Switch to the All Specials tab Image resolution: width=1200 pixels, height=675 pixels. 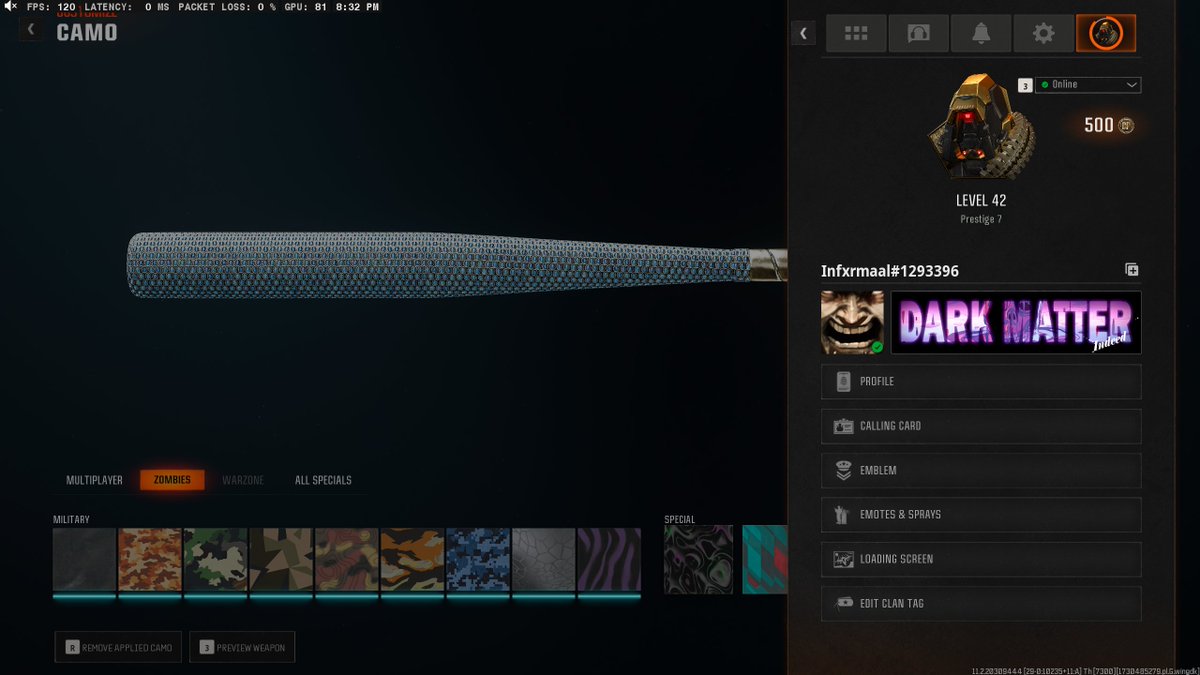tap(323, 480)
